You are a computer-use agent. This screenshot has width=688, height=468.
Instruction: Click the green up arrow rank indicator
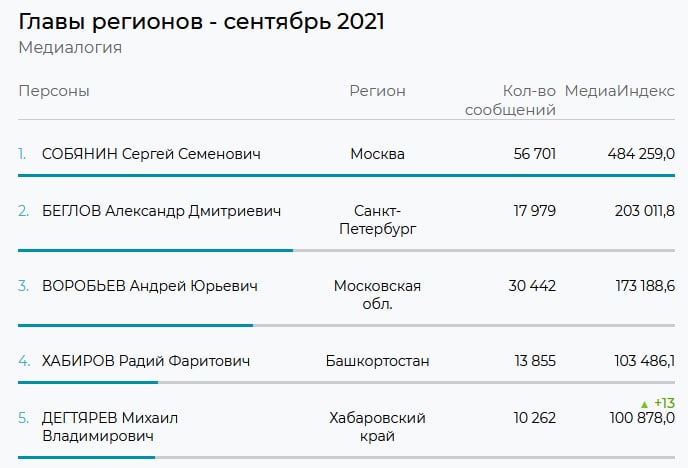click(x=644, y=403)
